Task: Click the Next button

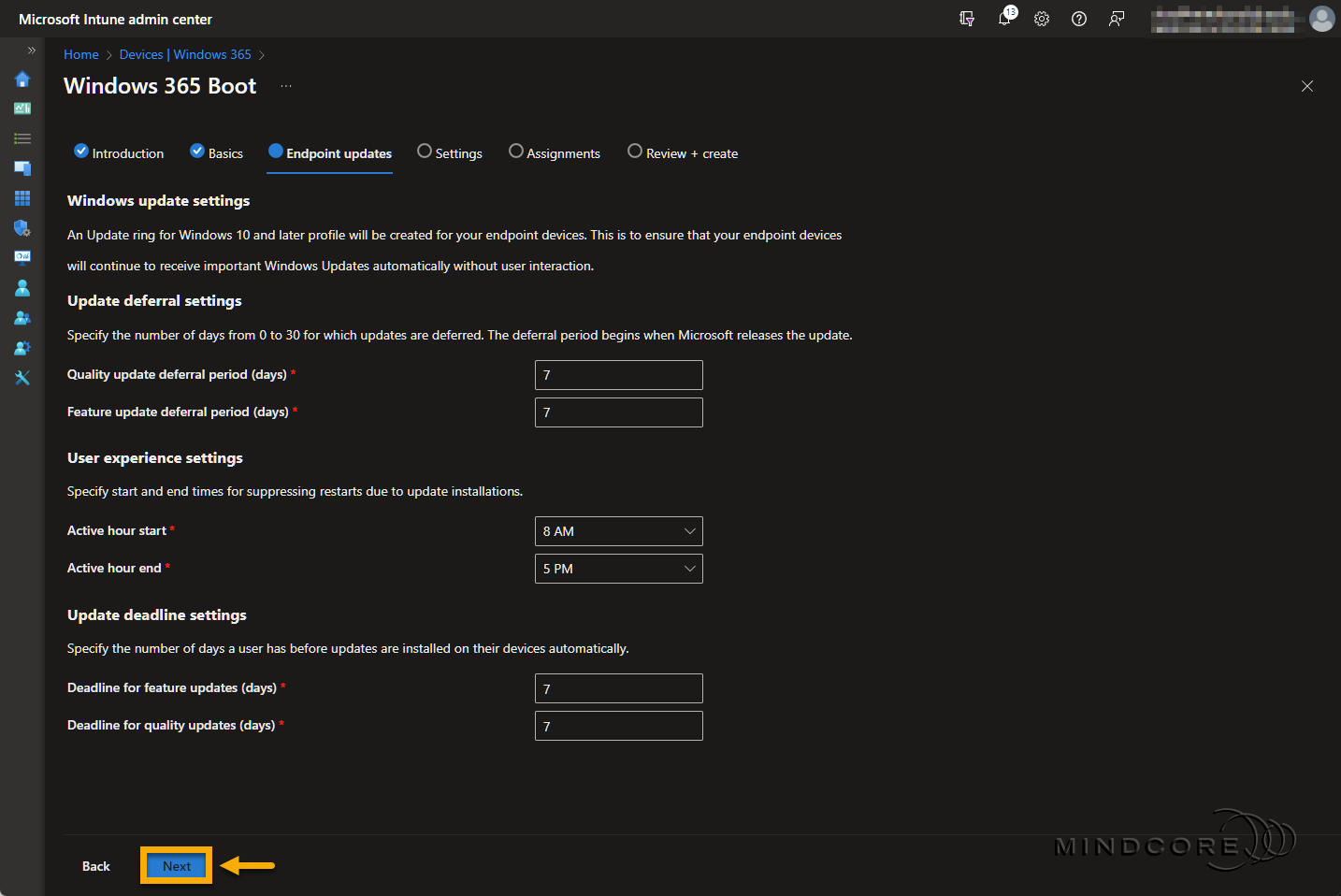Action: [177, 866]
